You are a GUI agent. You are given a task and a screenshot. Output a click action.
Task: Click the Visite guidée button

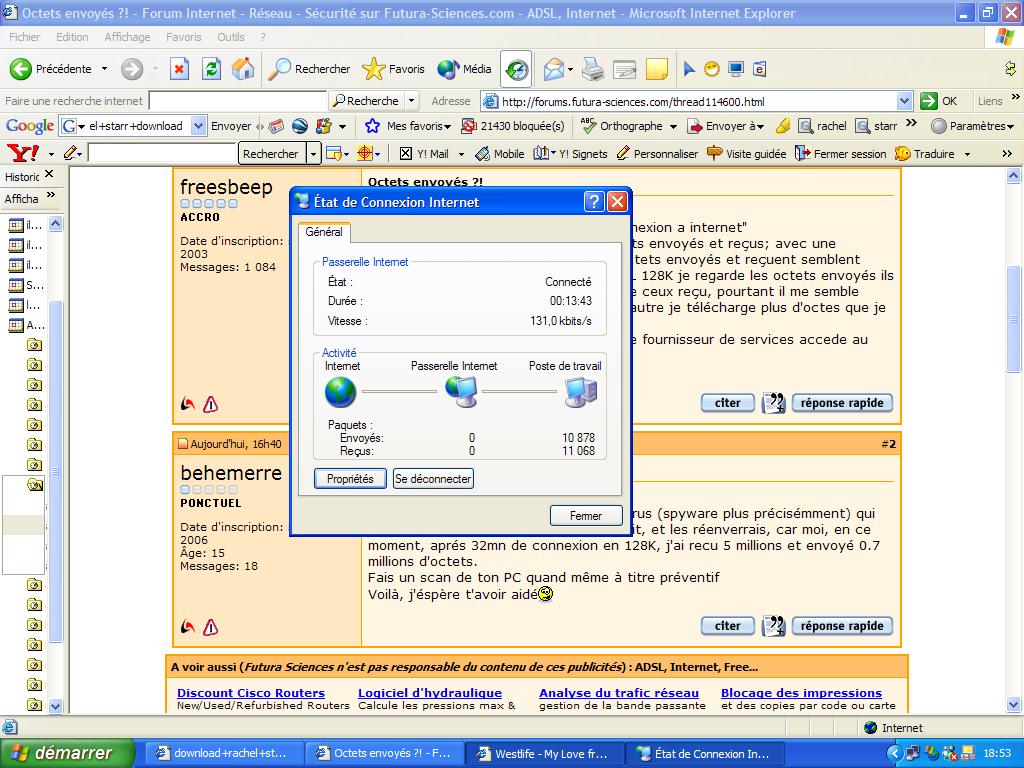click(x=747, y=154)
